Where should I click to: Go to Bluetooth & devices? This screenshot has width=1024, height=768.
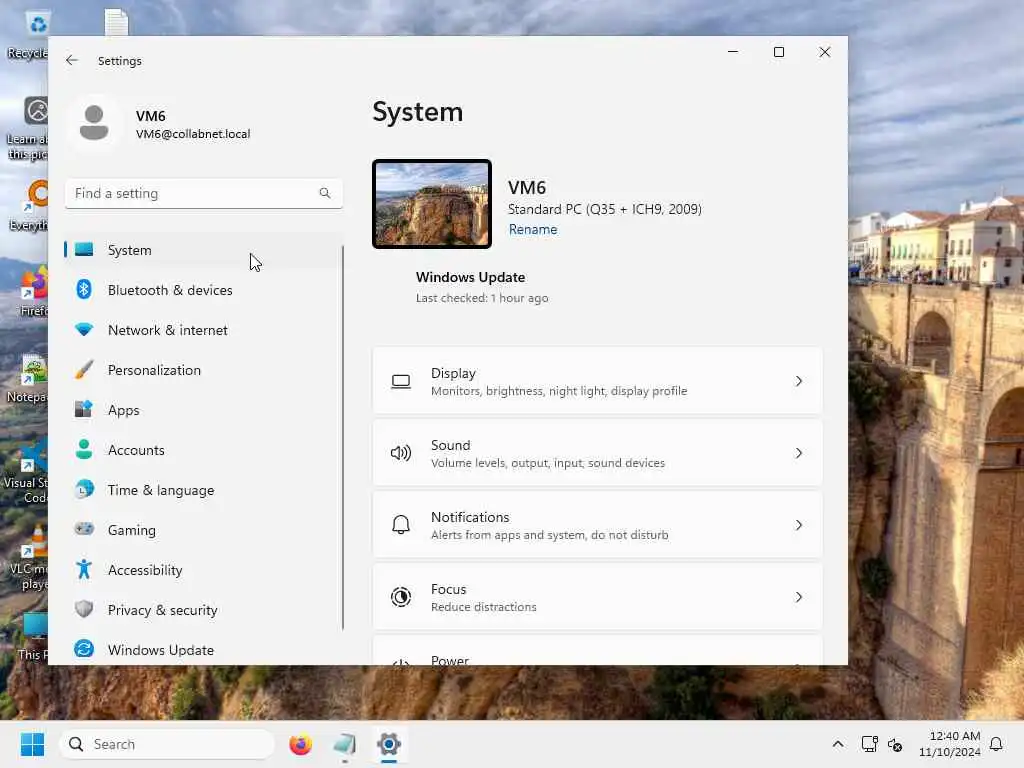(203, 289)
